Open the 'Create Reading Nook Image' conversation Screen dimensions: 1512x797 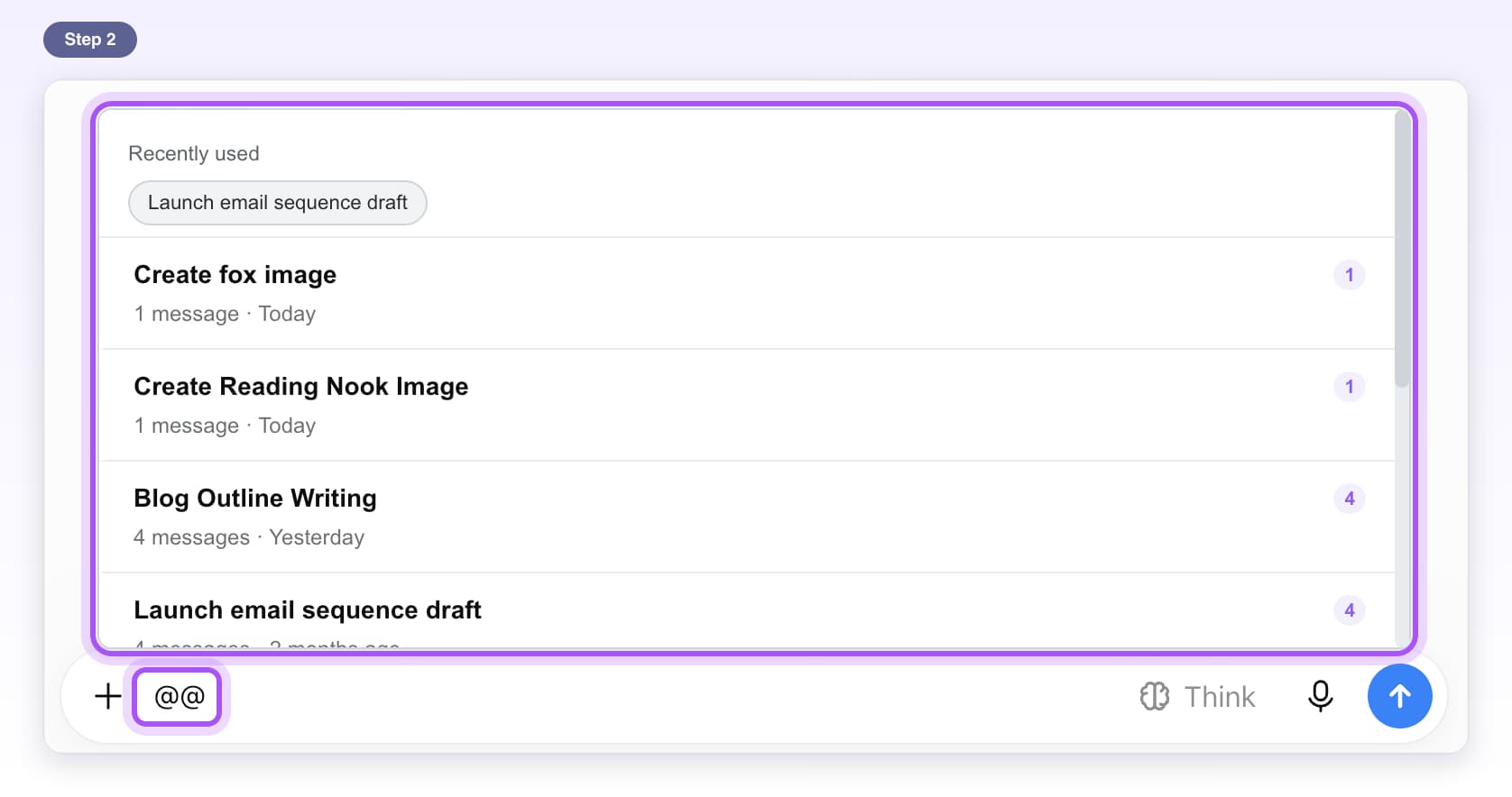[x=747, y=405]
